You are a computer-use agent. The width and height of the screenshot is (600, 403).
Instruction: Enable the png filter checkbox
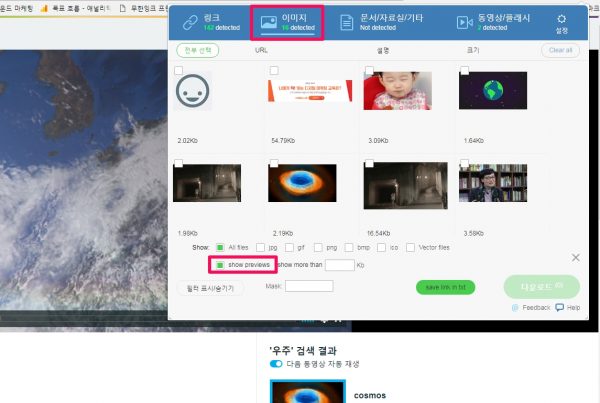tap(318, 248)
